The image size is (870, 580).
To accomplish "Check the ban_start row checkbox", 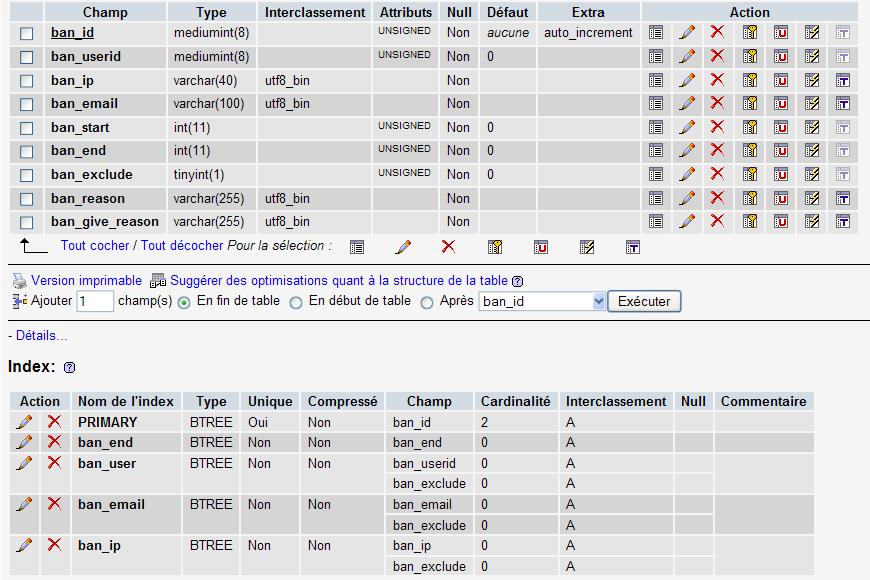I will 27,128.
